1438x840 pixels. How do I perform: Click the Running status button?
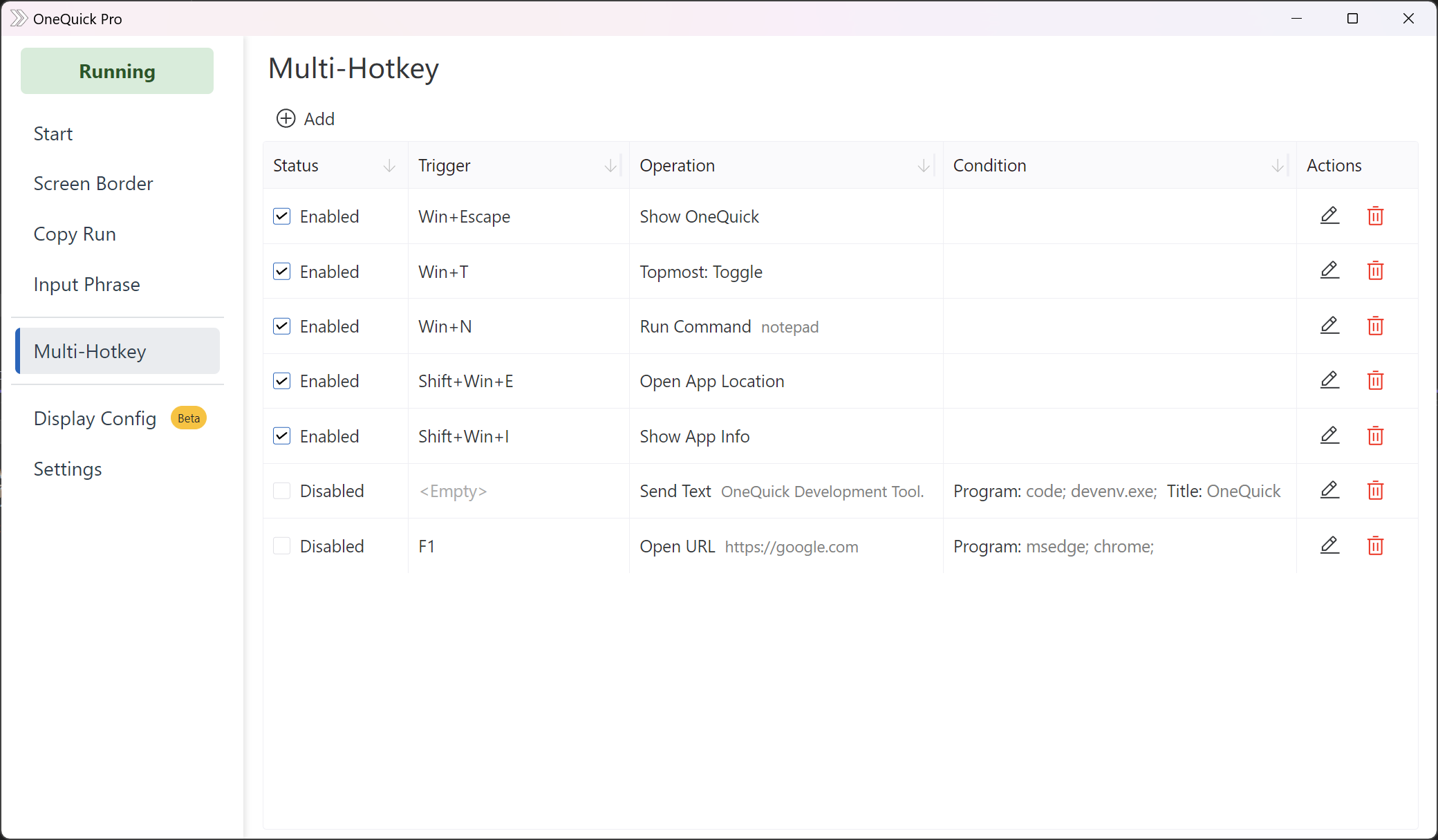pos(117,71)
